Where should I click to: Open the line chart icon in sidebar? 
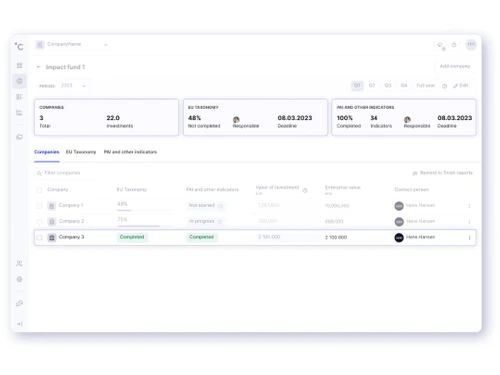click(x=19, y=113)
